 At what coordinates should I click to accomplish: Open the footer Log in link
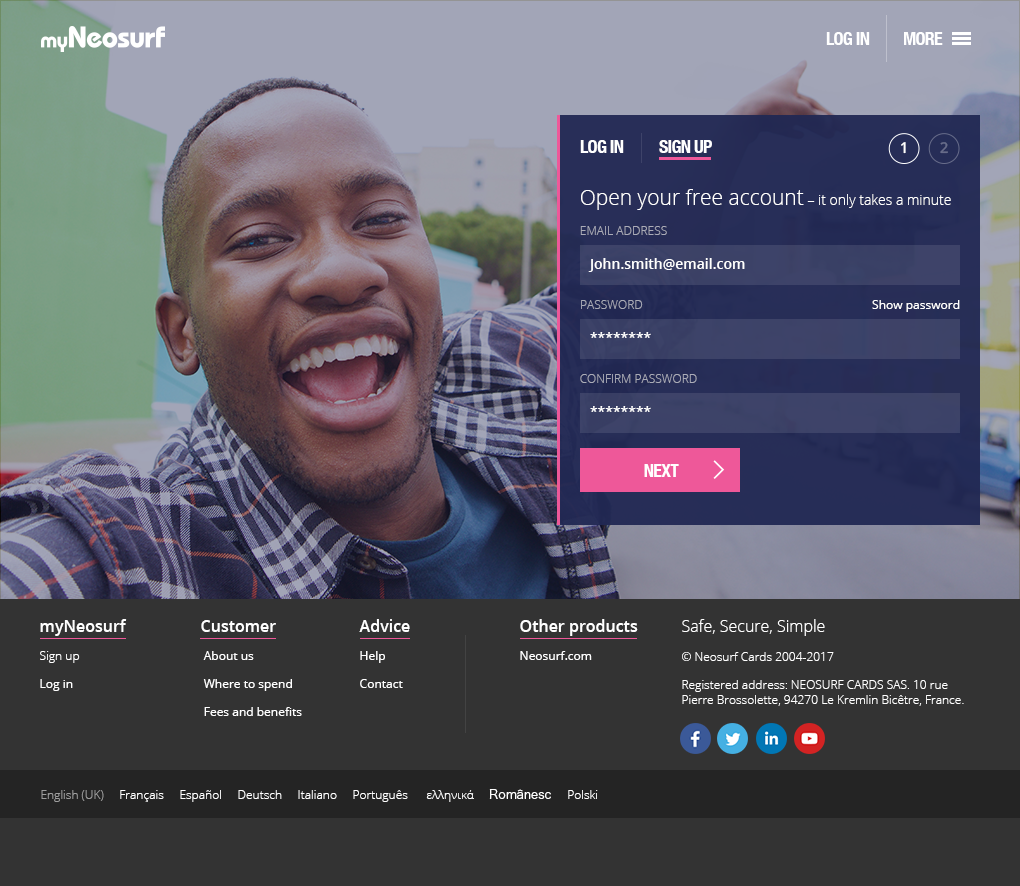(x=56, y=684)
